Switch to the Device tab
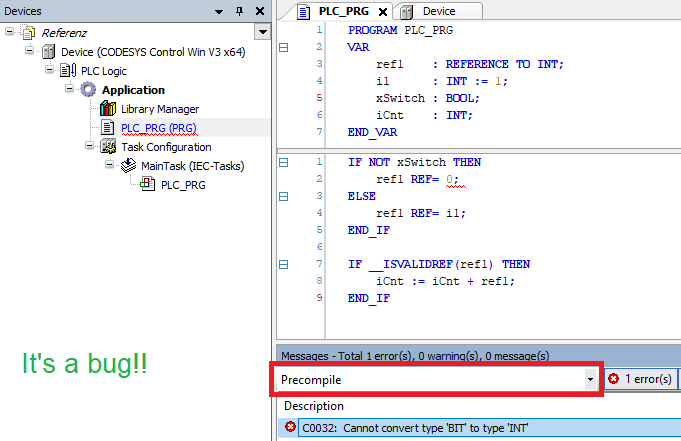 (438, 11)
